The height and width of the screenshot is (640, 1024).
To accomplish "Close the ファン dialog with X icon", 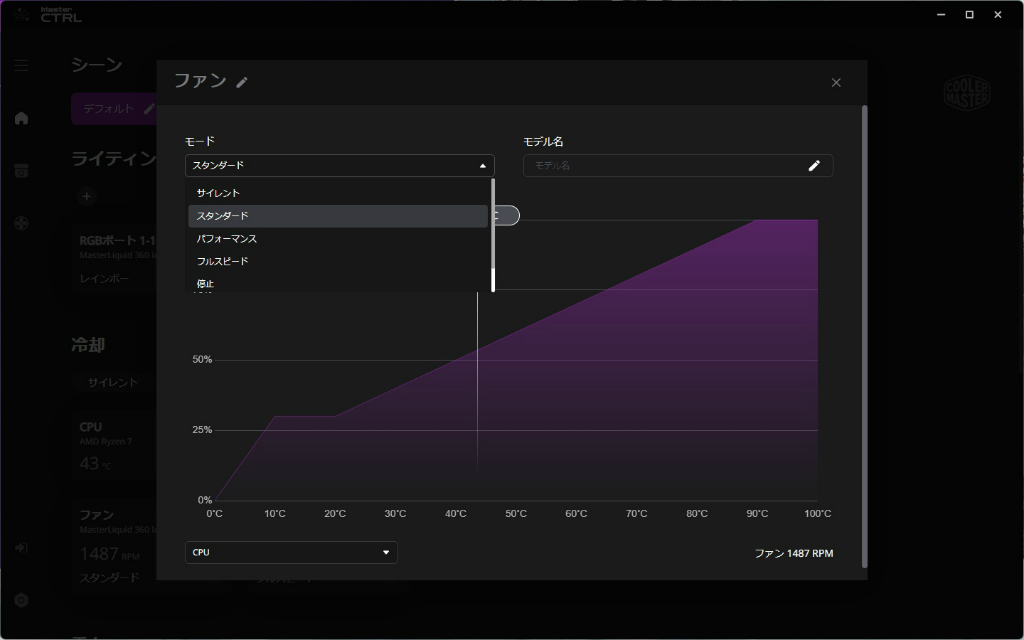I will pos(836,82).
